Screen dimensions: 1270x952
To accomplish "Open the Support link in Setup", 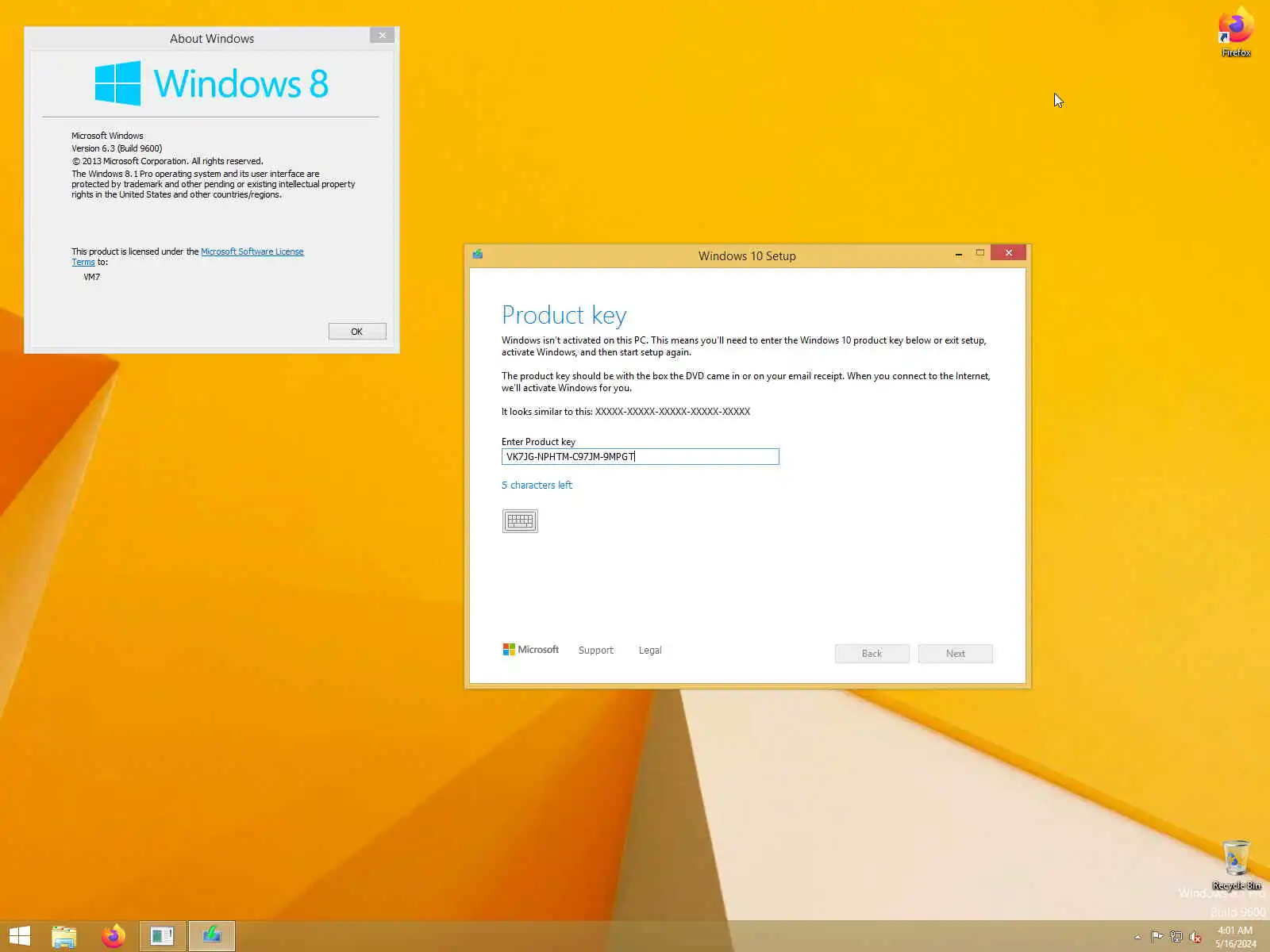I will point(596,651).
